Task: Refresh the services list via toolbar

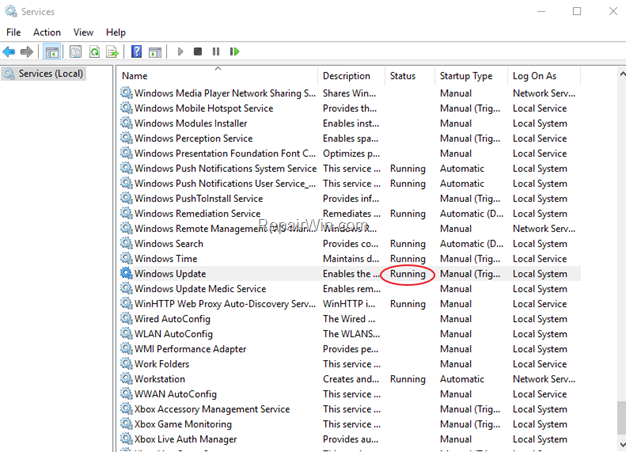Action: (95, 52)
